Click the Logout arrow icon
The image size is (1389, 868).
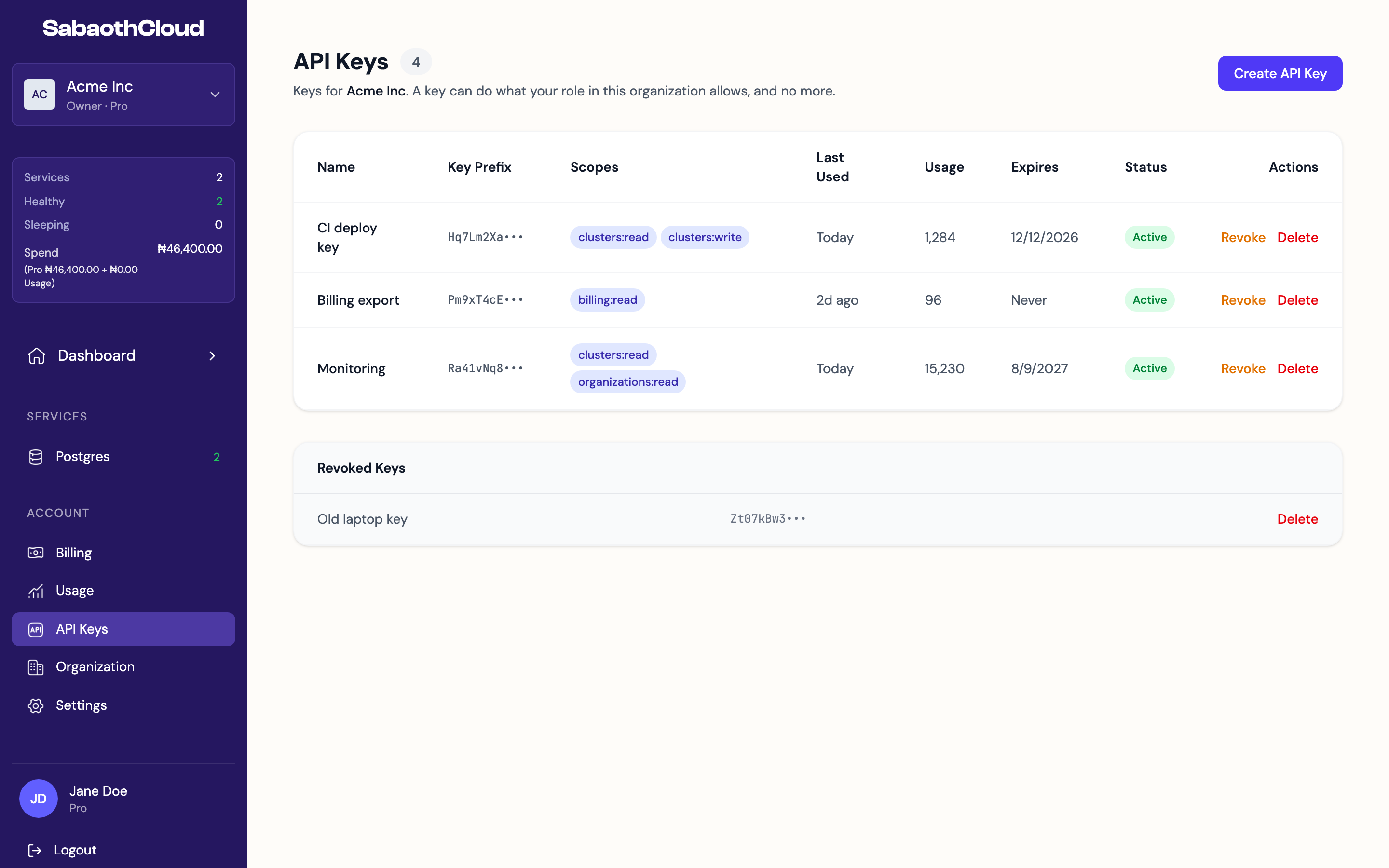tap(34, 850)
